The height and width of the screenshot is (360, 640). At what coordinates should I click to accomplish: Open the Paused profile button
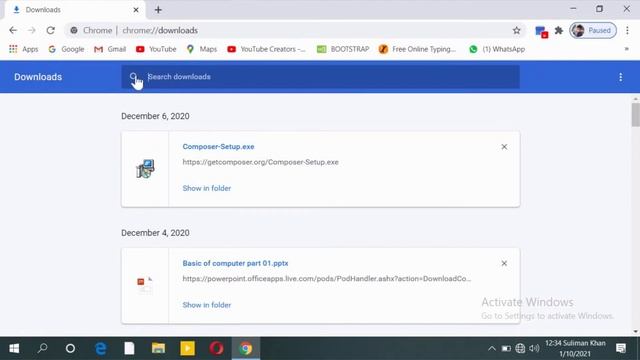(x=593, y=30)
